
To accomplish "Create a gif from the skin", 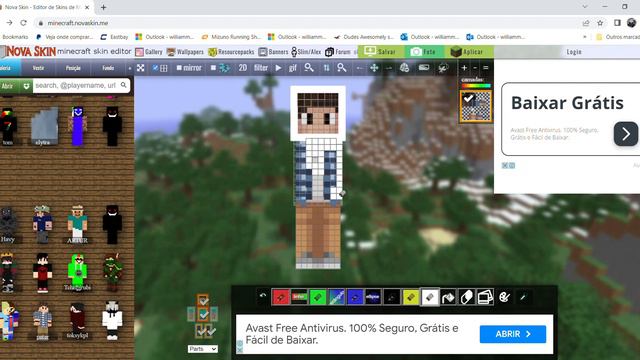I will 293,68.
